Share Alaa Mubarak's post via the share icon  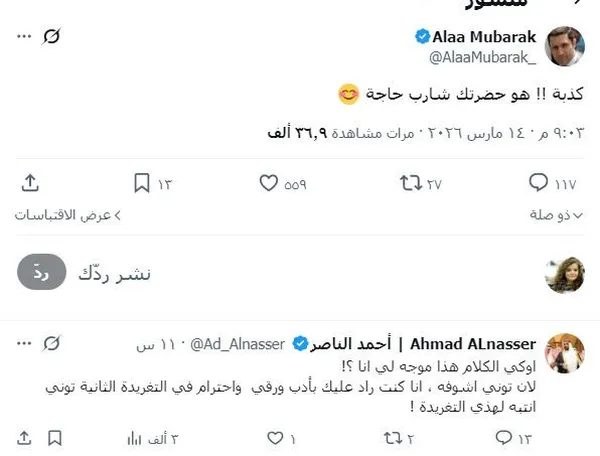(30, 183)
